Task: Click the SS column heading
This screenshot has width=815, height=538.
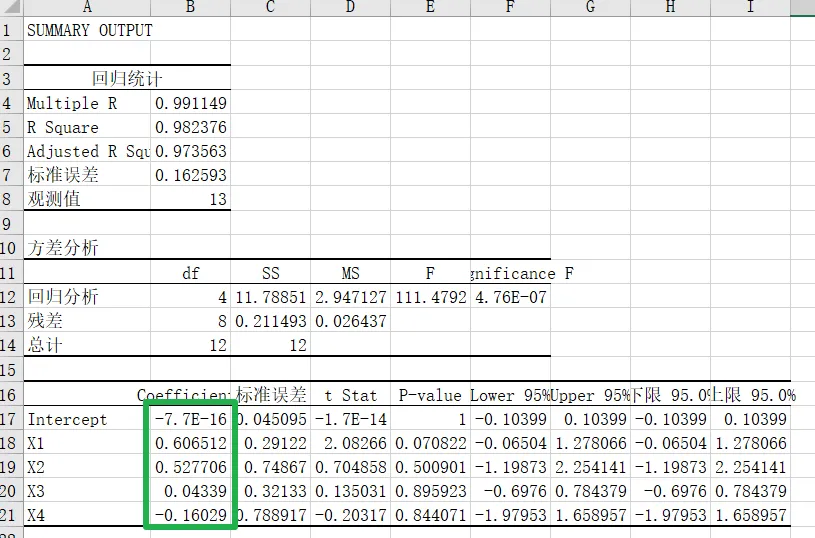Action: coord(270,272)
